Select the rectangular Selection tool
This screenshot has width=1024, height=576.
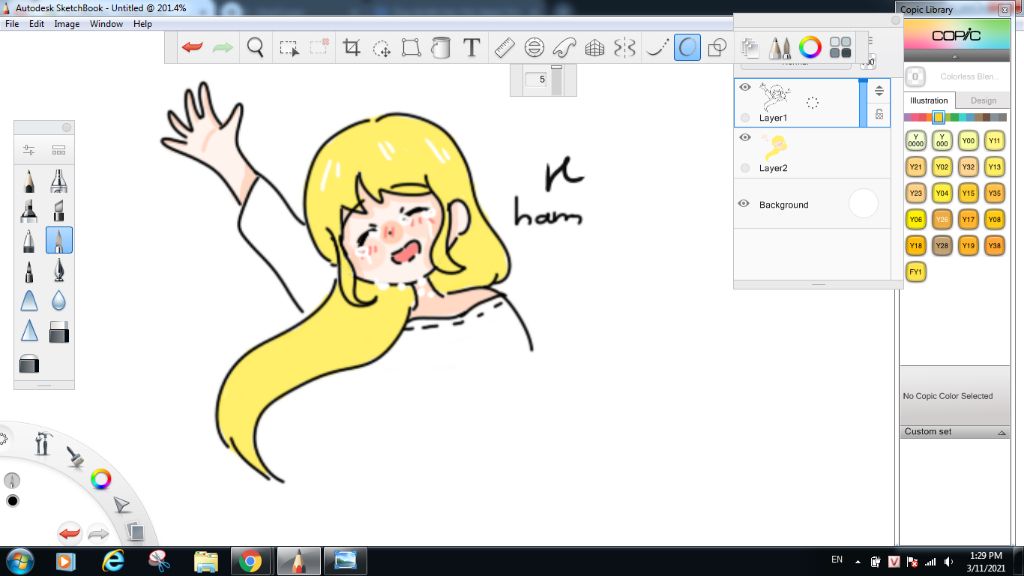(x=289, y=48)
